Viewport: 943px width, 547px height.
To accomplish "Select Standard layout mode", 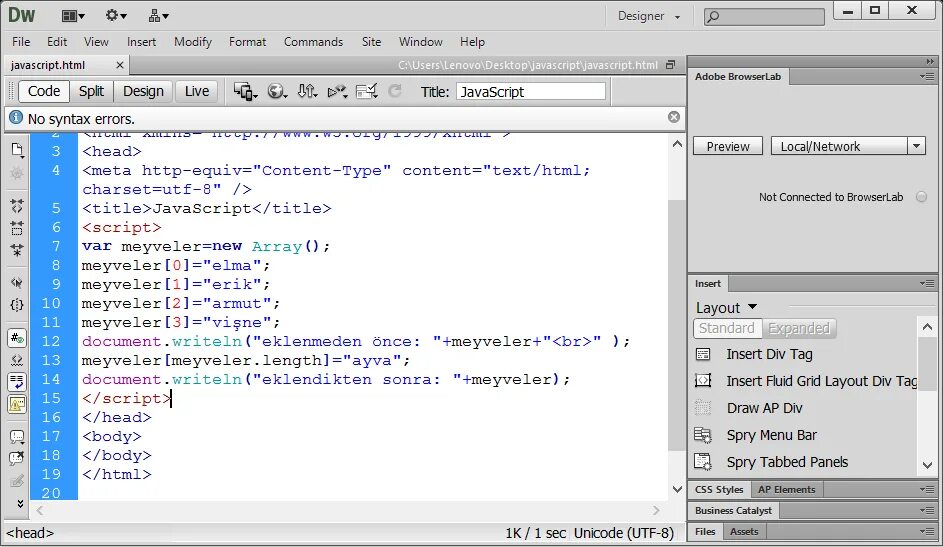I will pos(727,328).
